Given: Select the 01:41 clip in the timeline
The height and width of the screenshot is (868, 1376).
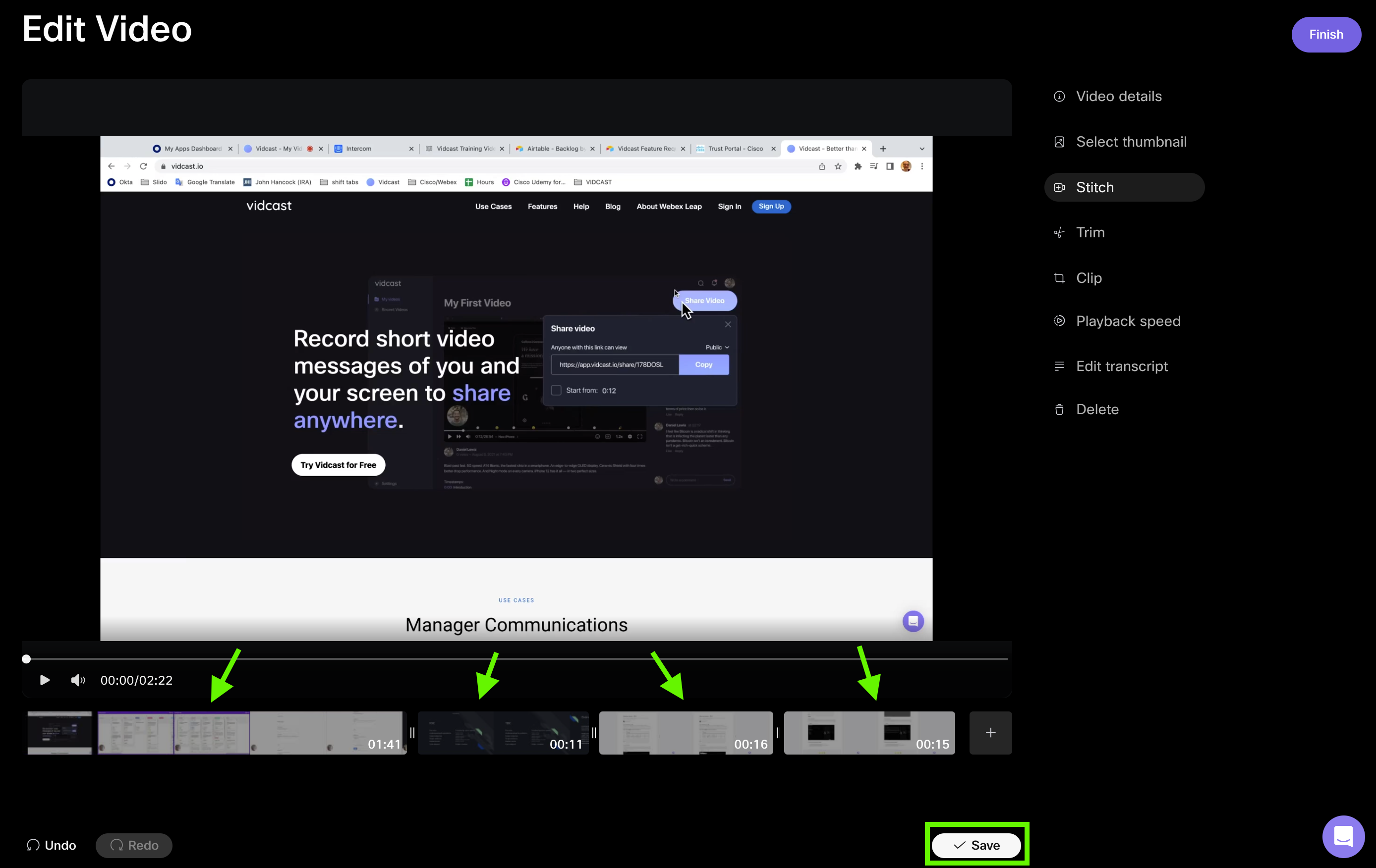Looking at the screenshot, I should (217, 733).
